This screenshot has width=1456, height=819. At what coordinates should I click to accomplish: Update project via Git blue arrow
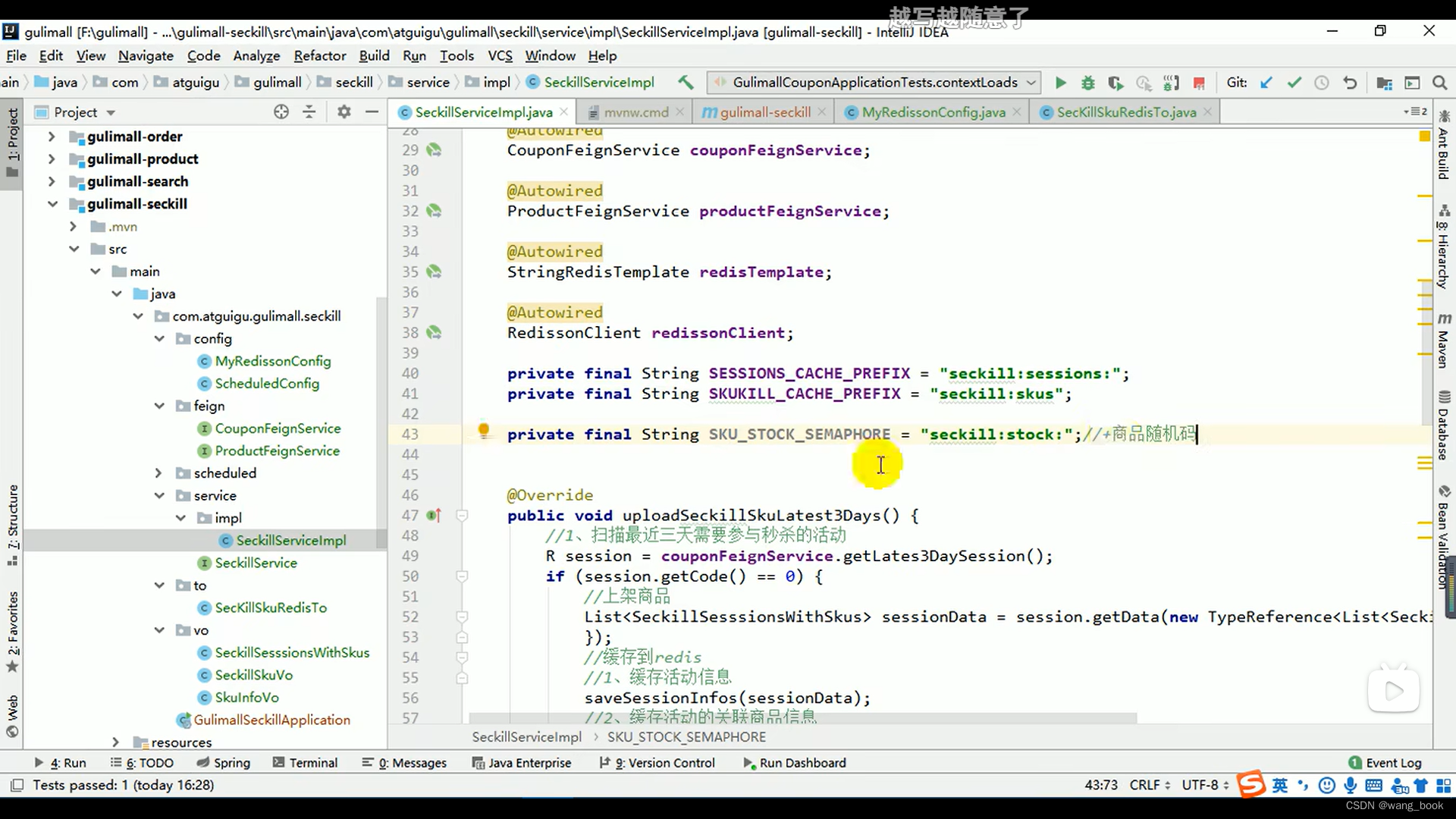pyautogui.click(x=1266, y=83)
